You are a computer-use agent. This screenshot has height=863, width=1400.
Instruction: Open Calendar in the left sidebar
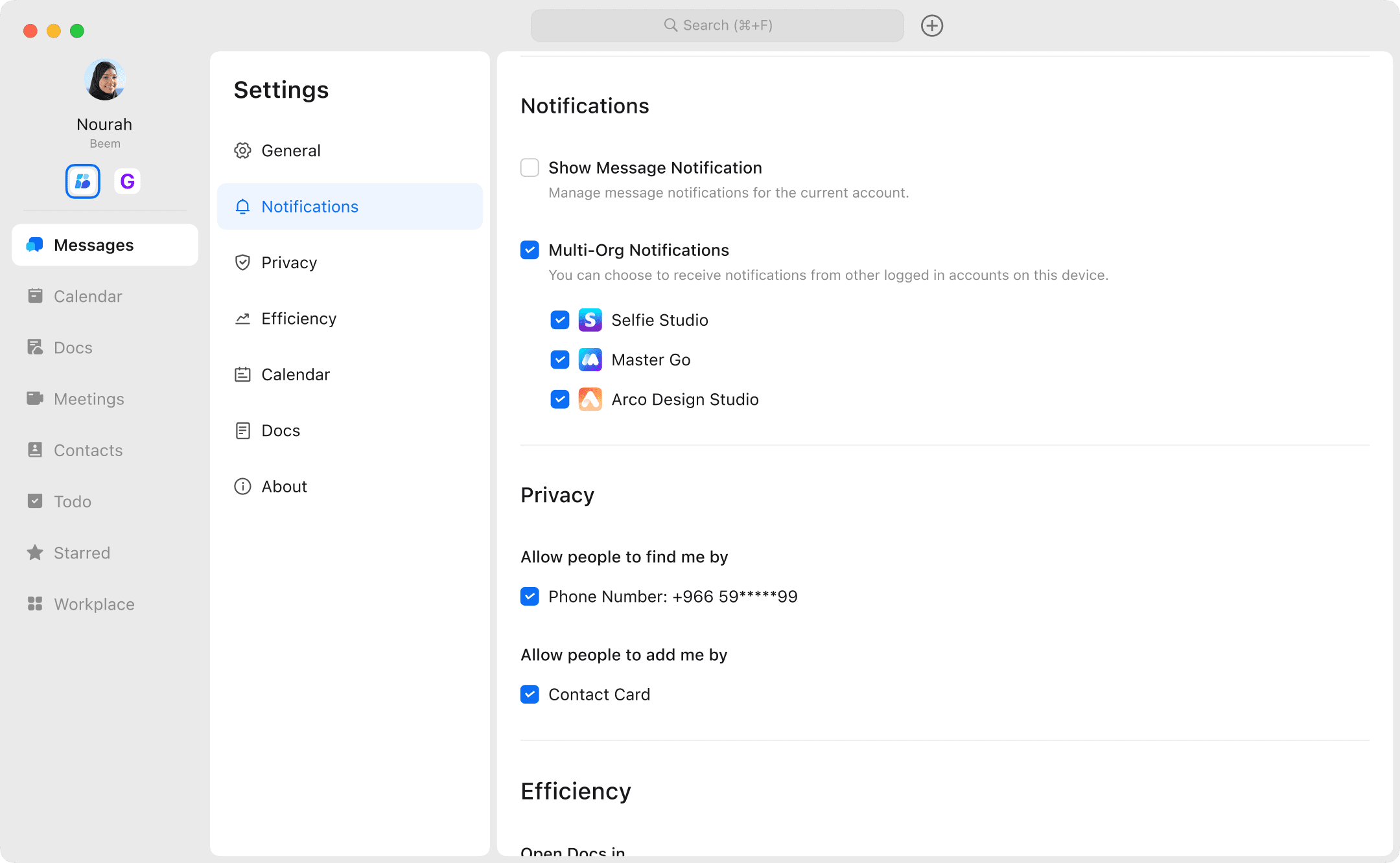coord(87,296)
